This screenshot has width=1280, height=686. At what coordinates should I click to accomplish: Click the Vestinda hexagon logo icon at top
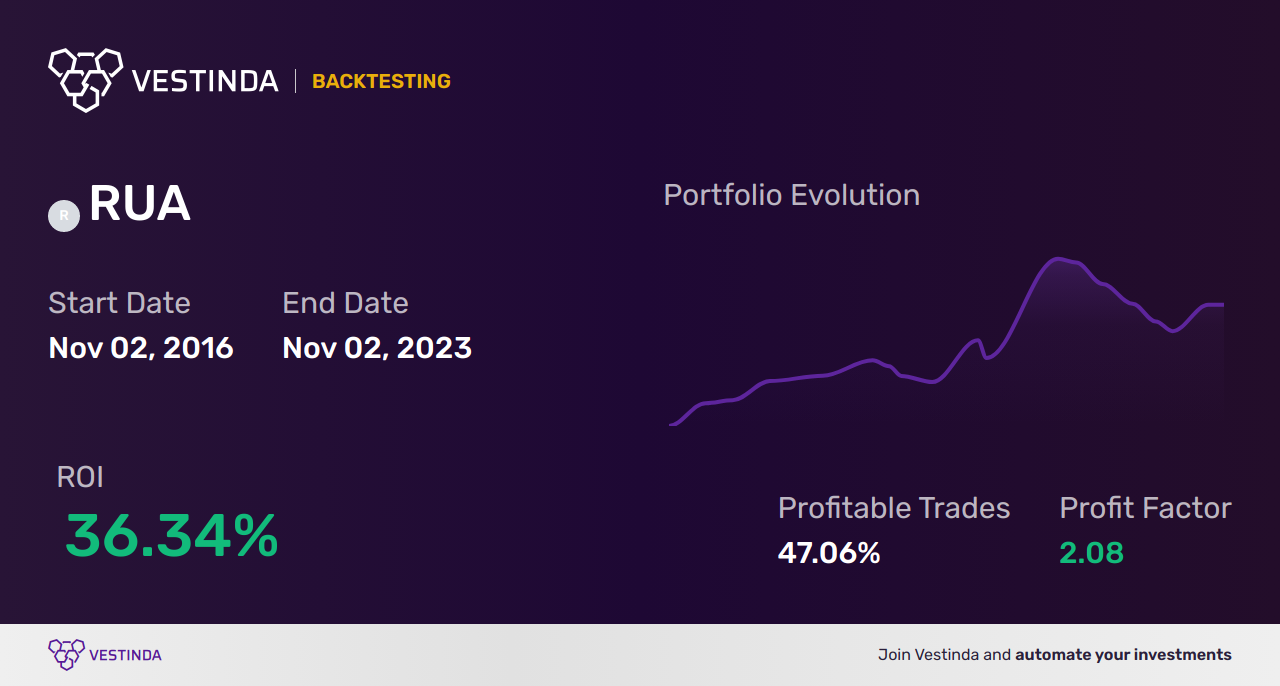point(85,78)
